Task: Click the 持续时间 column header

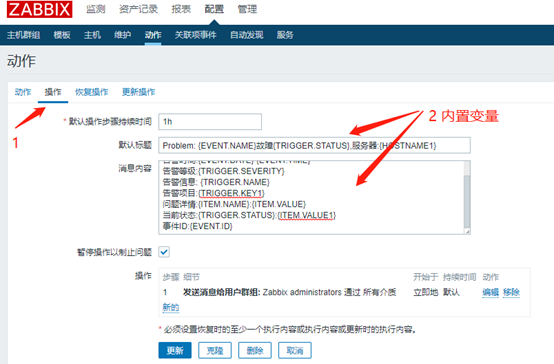Action: (460, 277)
